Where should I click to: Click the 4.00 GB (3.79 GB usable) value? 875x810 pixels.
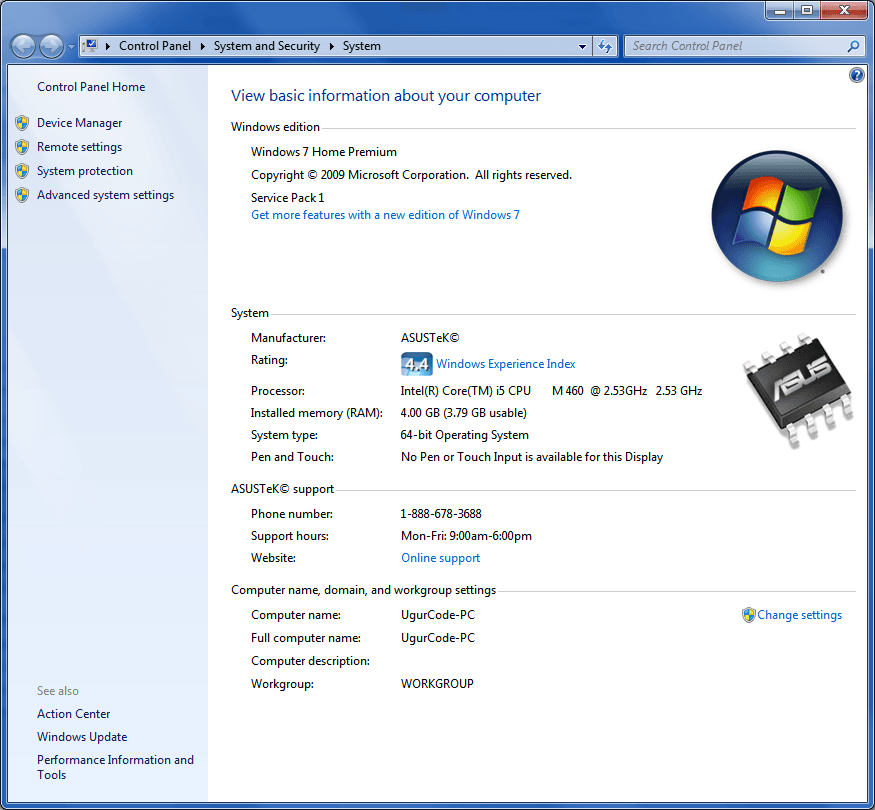click(464, 413)
